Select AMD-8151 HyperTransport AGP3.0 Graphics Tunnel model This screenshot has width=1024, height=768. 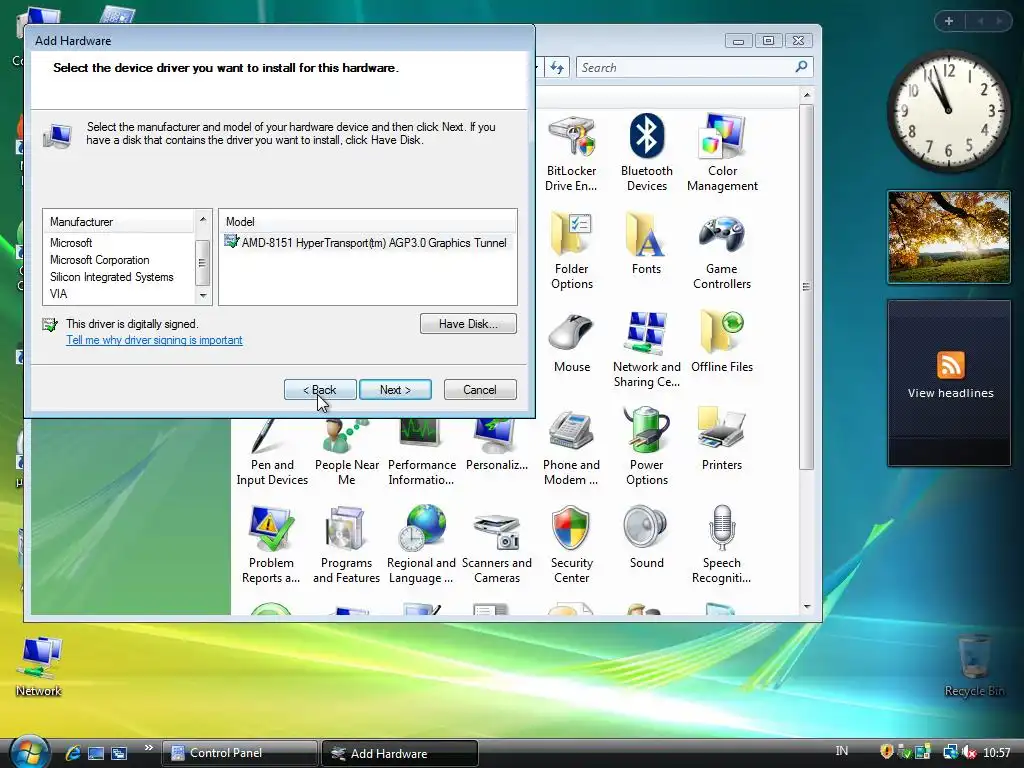(366, 243)
